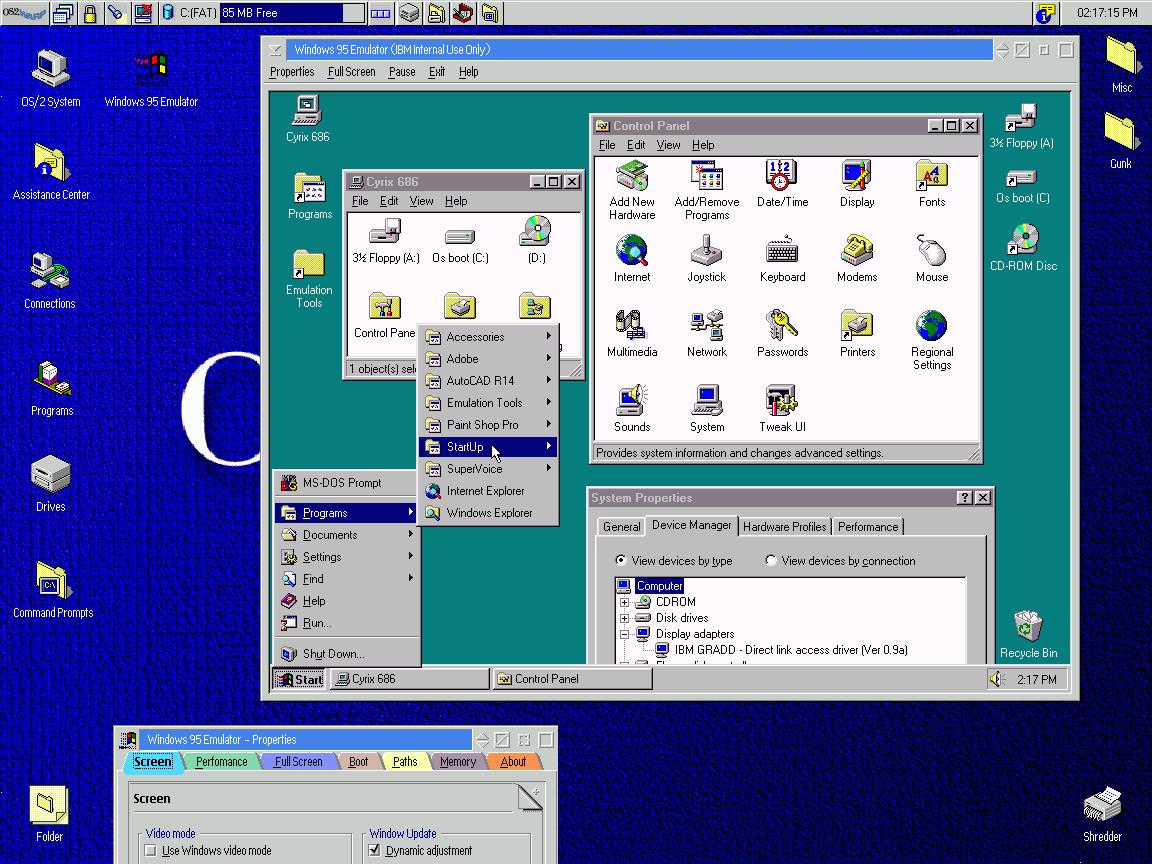This screenshot has height=864, width=1152.
Task: Switch to the Hardware Profiles tab
Action: 784,527
